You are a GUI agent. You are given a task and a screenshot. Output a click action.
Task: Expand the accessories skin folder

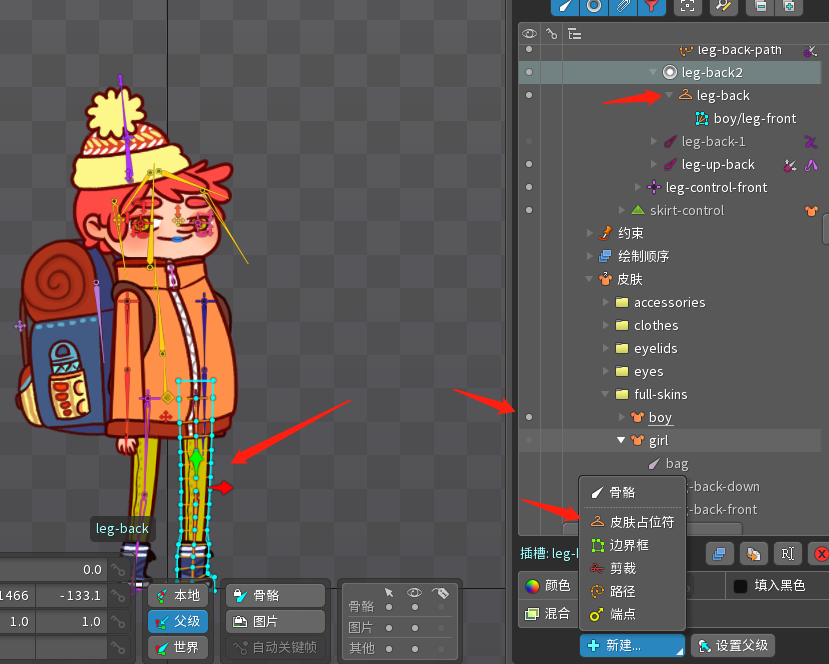coord(605,302)
